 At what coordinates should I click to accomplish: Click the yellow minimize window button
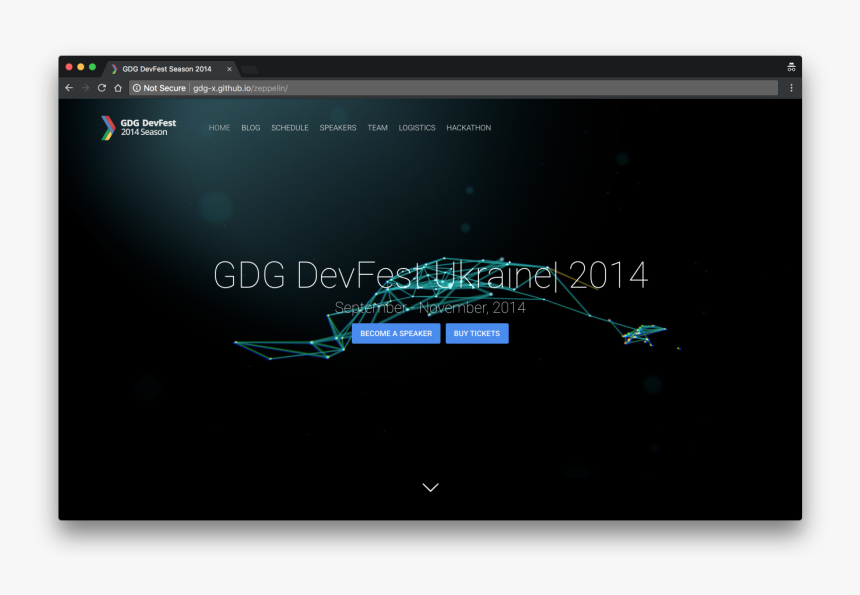81,67
